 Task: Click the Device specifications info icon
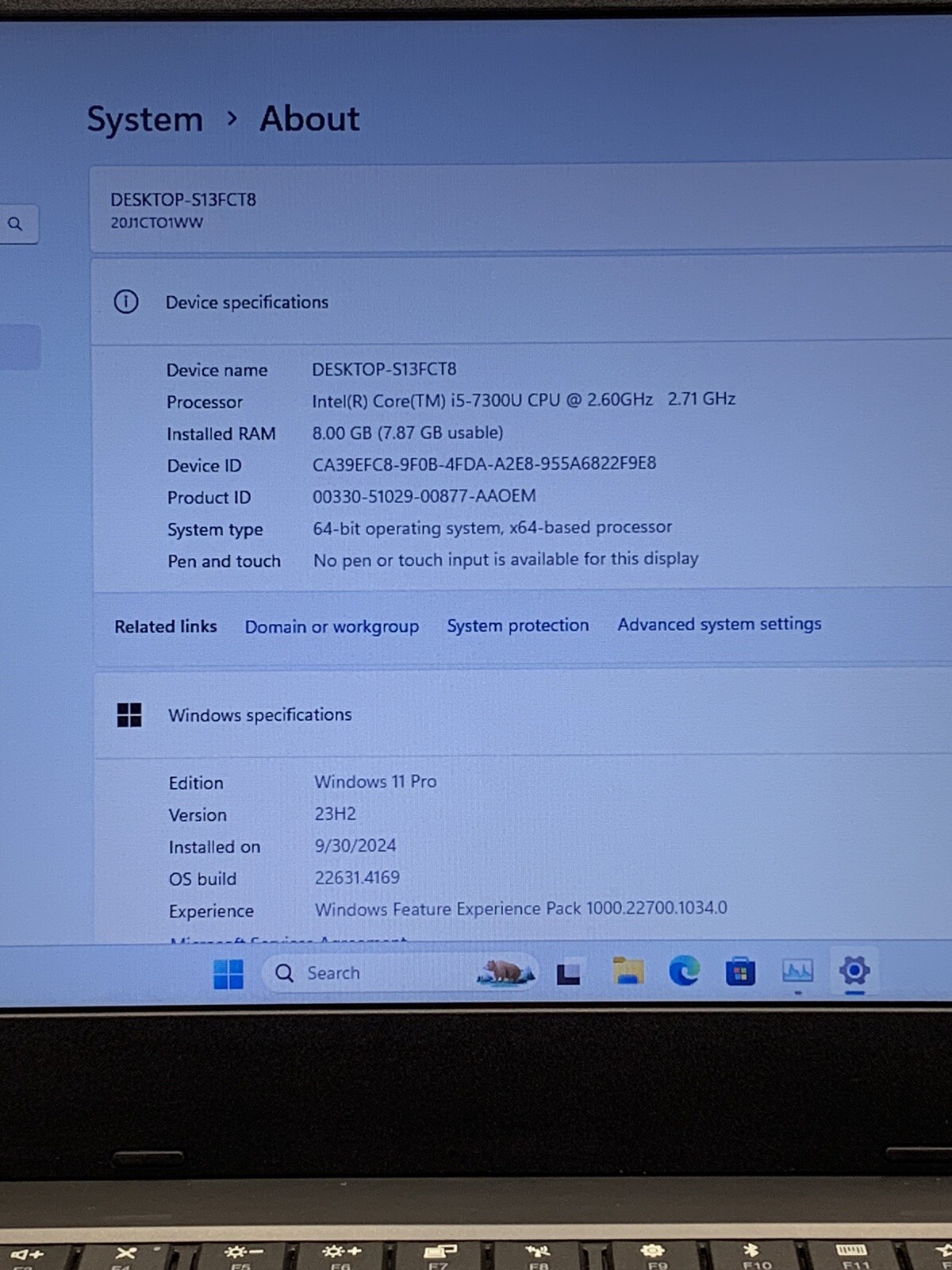tap(126, 302)
